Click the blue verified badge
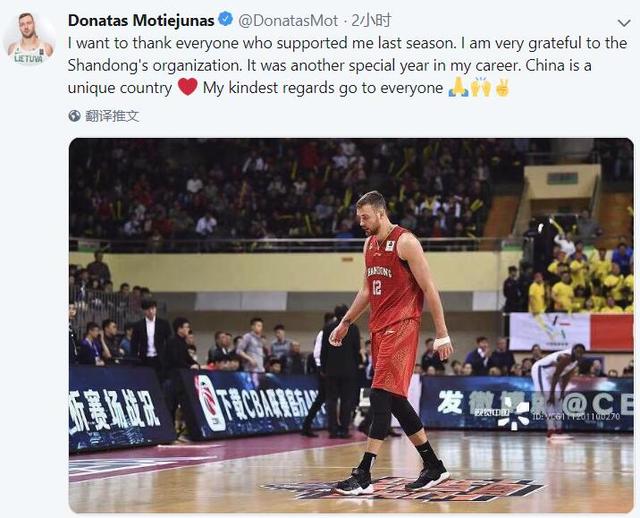 [x=225, y=20]
